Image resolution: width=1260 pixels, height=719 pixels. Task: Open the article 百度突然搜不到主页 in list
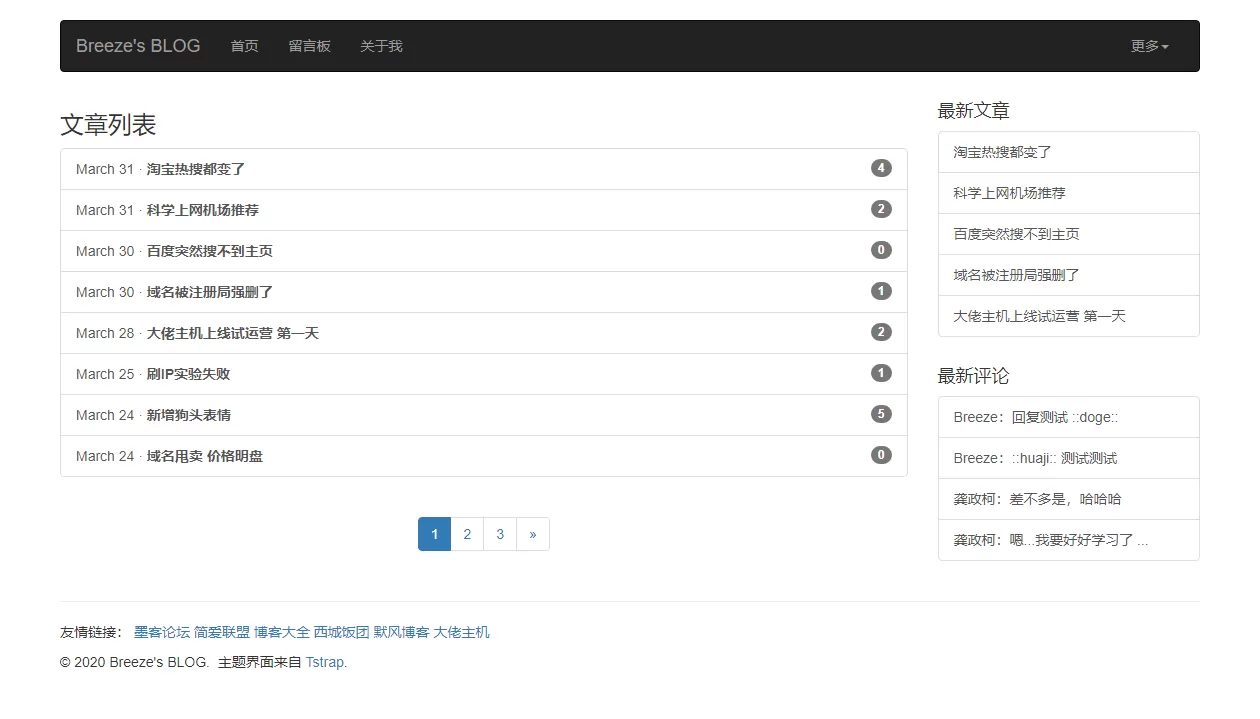click(x=210, y=251)
